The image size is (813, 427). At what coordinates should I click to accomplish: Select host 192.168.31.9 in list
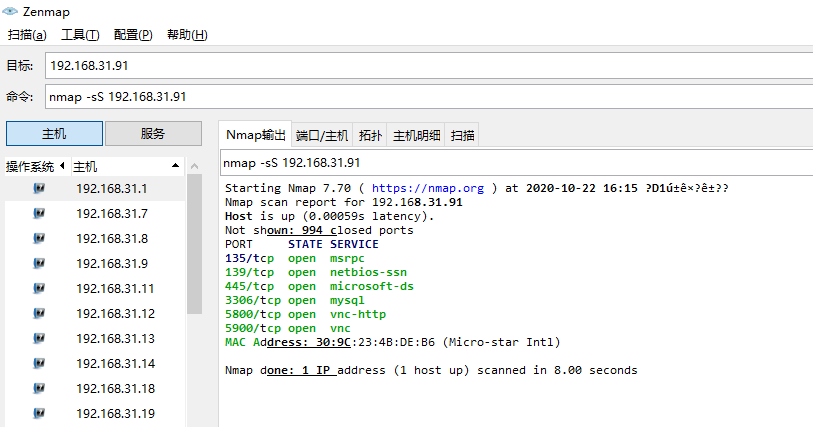[111, 263]
